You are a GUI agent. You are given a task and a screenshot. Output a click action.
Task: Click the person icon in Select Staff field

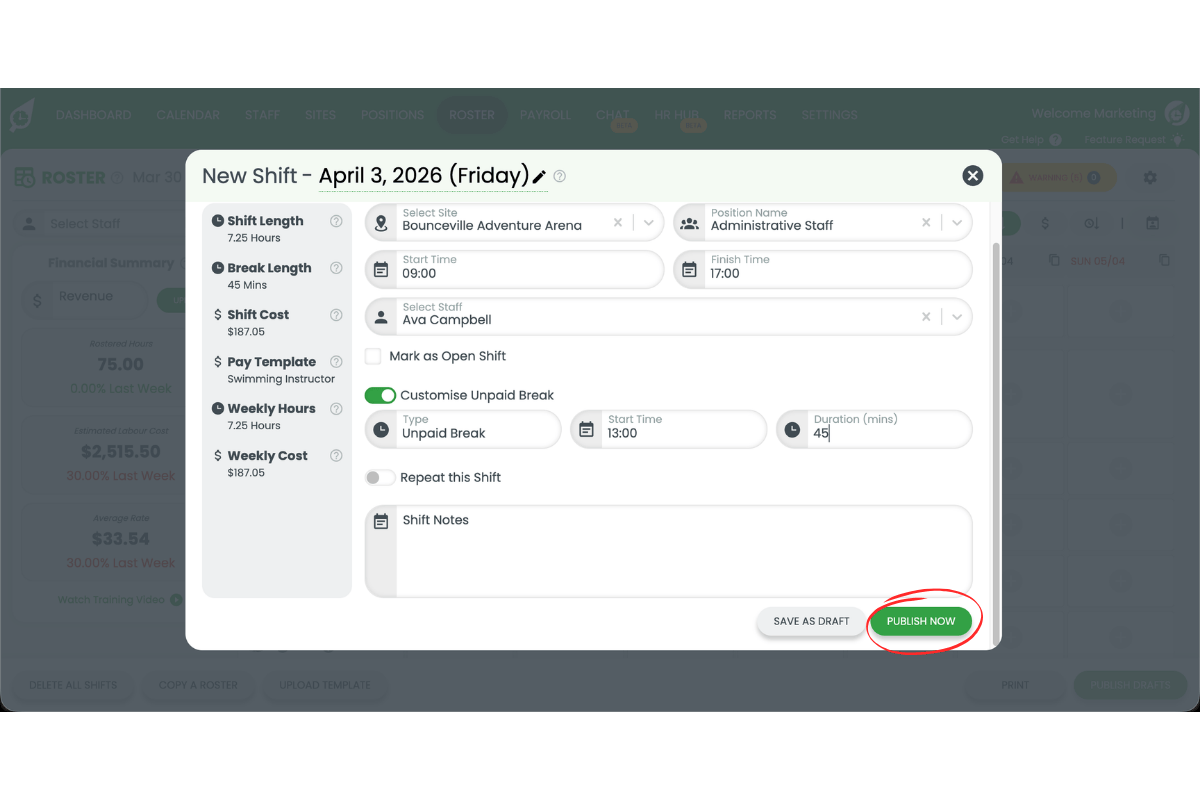coord(383,317)
